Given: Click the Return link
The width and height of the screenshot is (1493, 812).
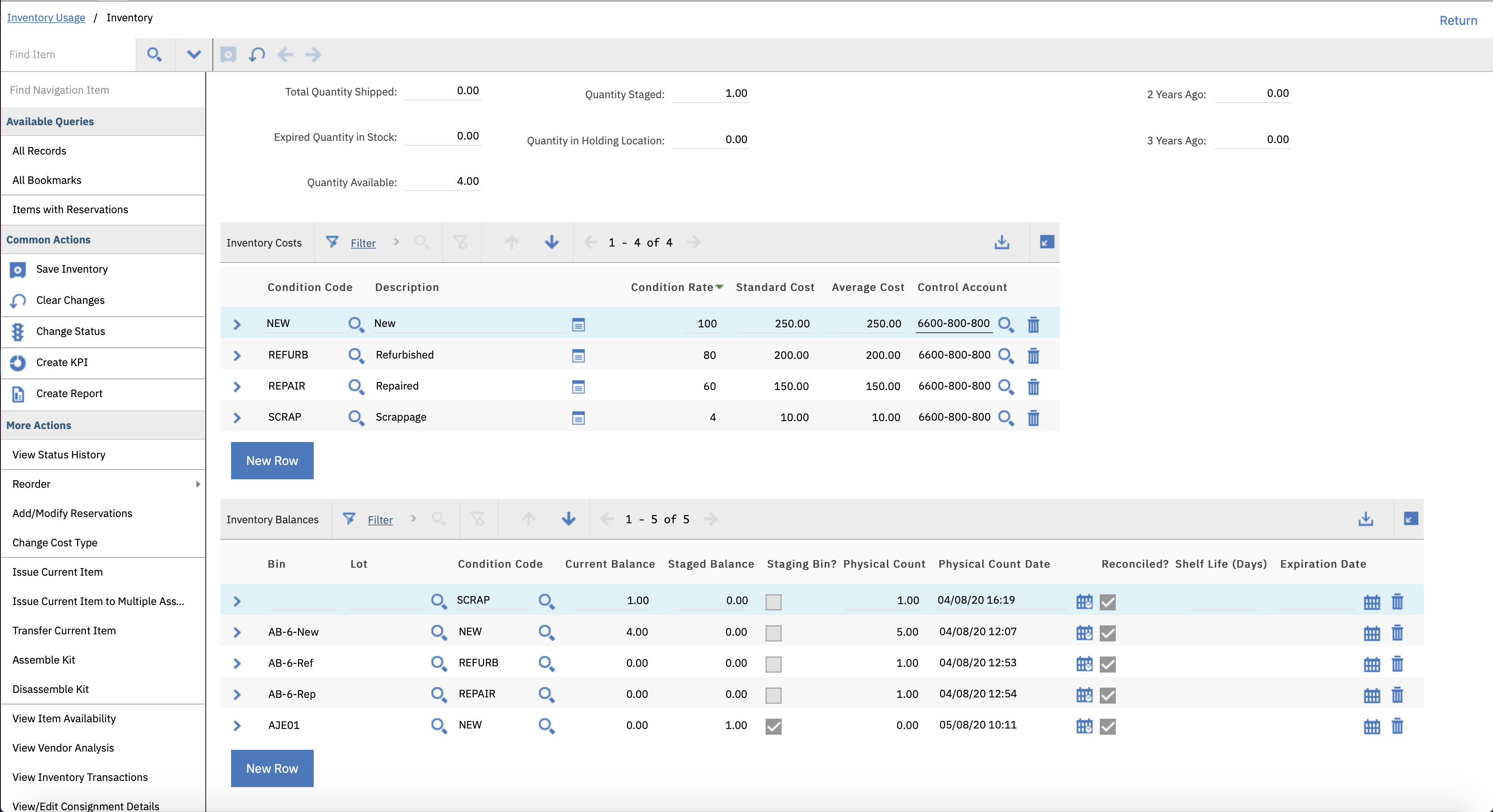Looking at the screenshot, I should pyautogui.click(x=1458, y=20).
